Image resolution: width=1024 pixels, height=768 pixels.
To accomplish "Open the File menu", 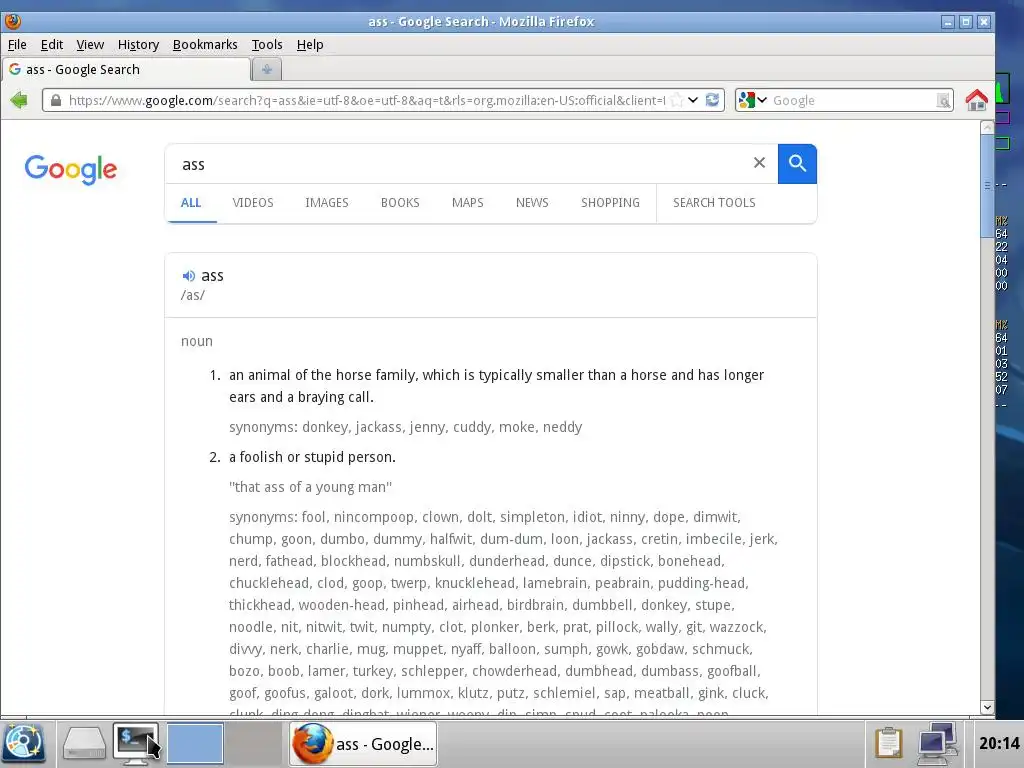I will tap(17, 44).
